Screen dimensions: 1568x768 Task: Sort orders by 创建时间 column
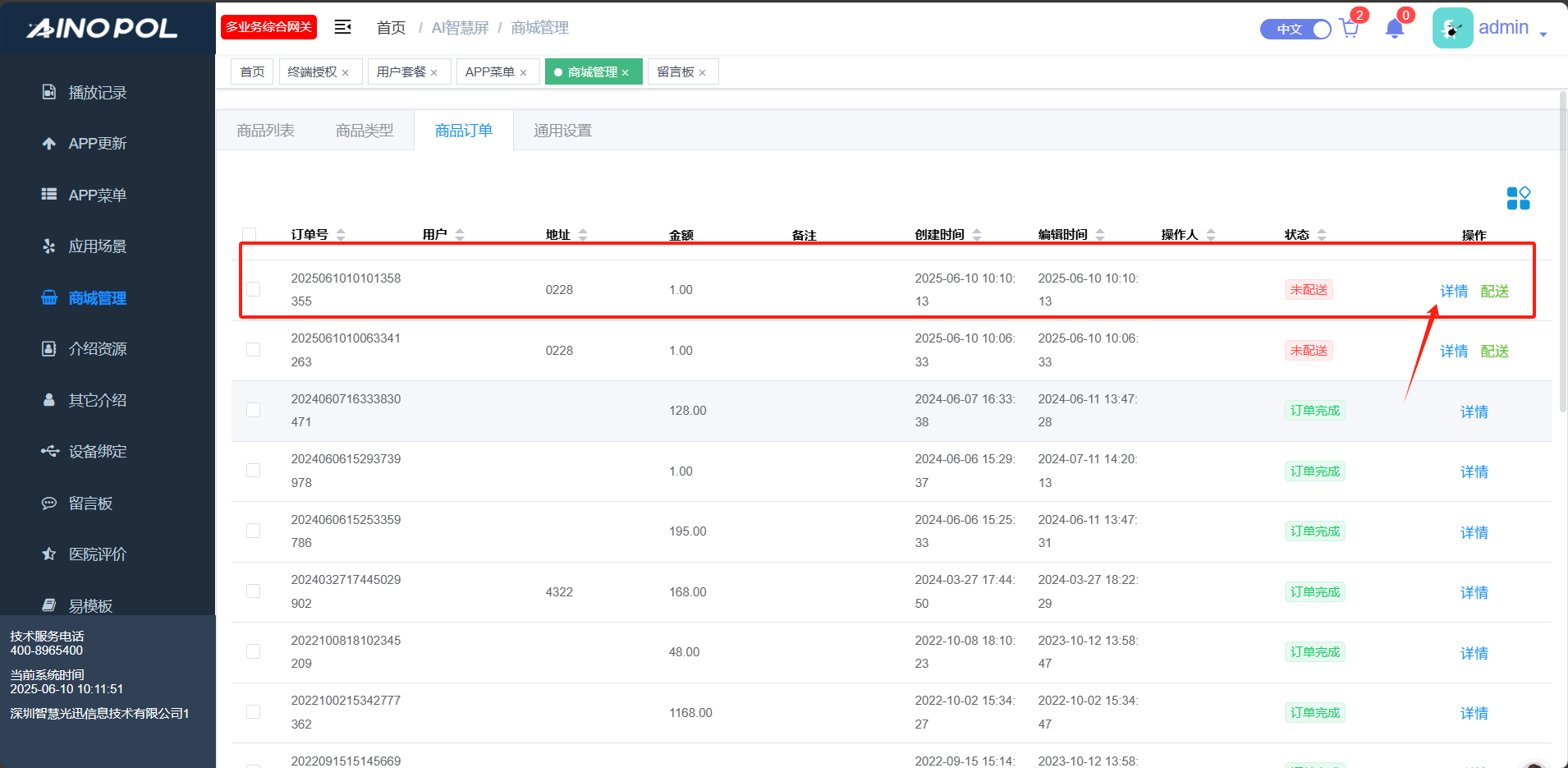[977, 235]
